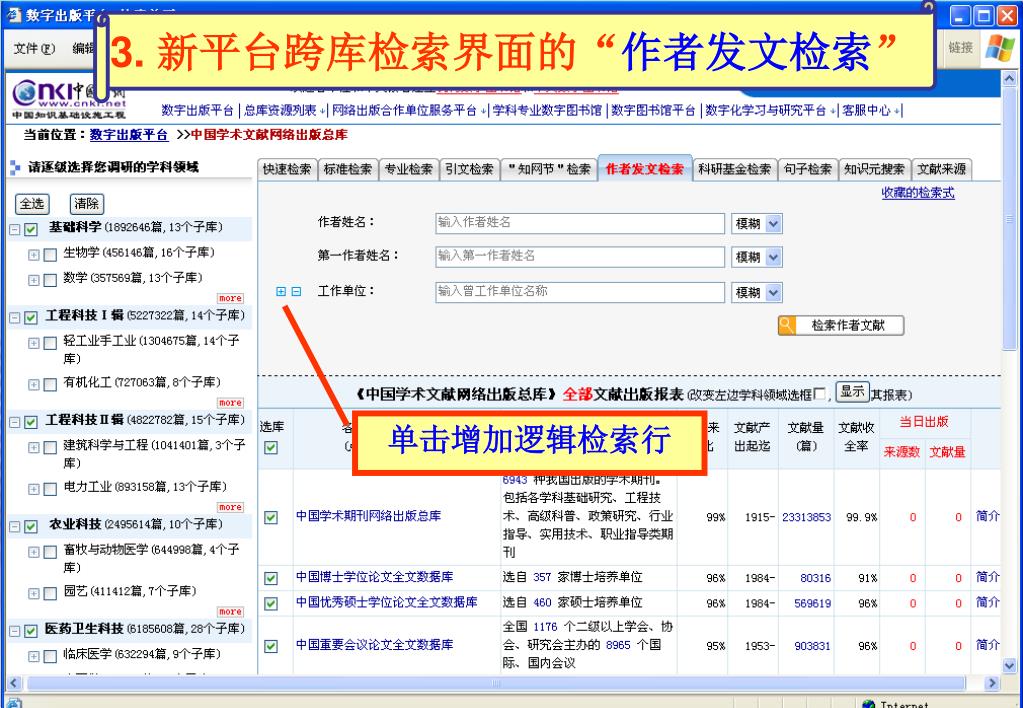The height and width of the screenshot is (708, 1023).
Task: Expand 生物学 subcategory
Action: (34, 255)
